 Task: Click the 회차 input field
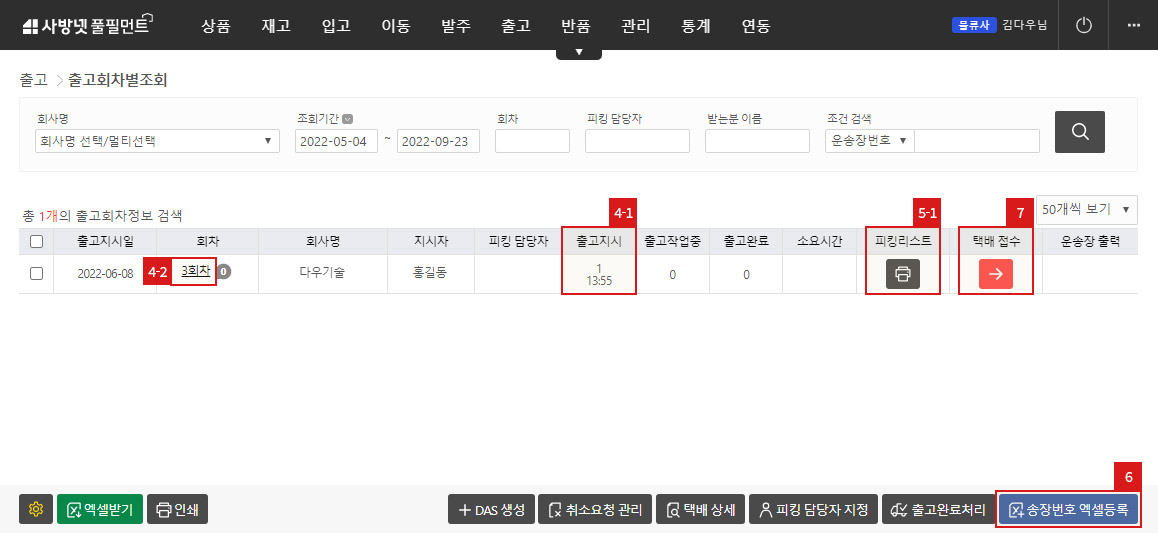(x=532, y=141)
